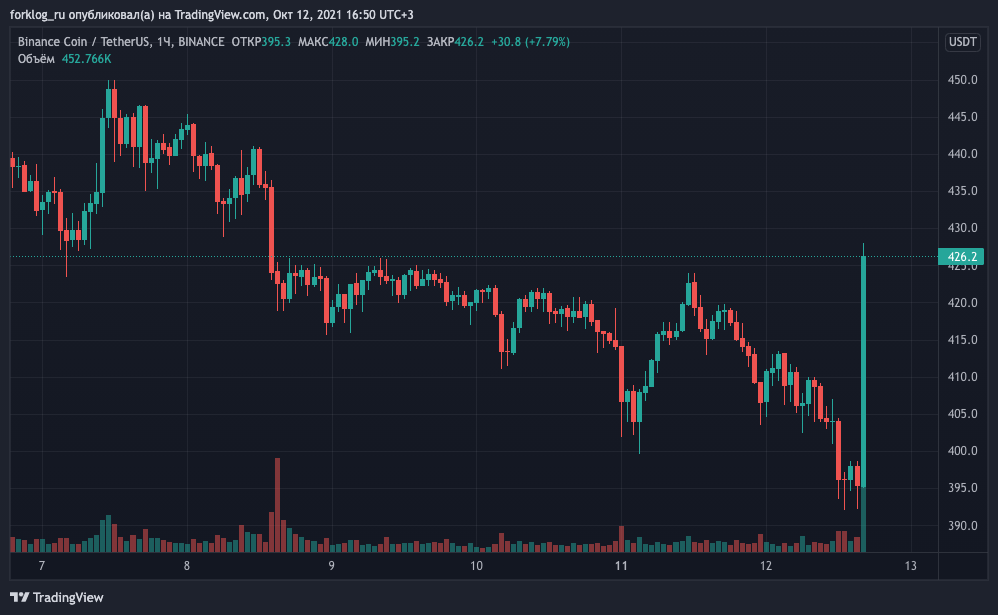This screenshot has width=998, height=615.
Task: Click the tall green candle at right
Action: (863, 372)
